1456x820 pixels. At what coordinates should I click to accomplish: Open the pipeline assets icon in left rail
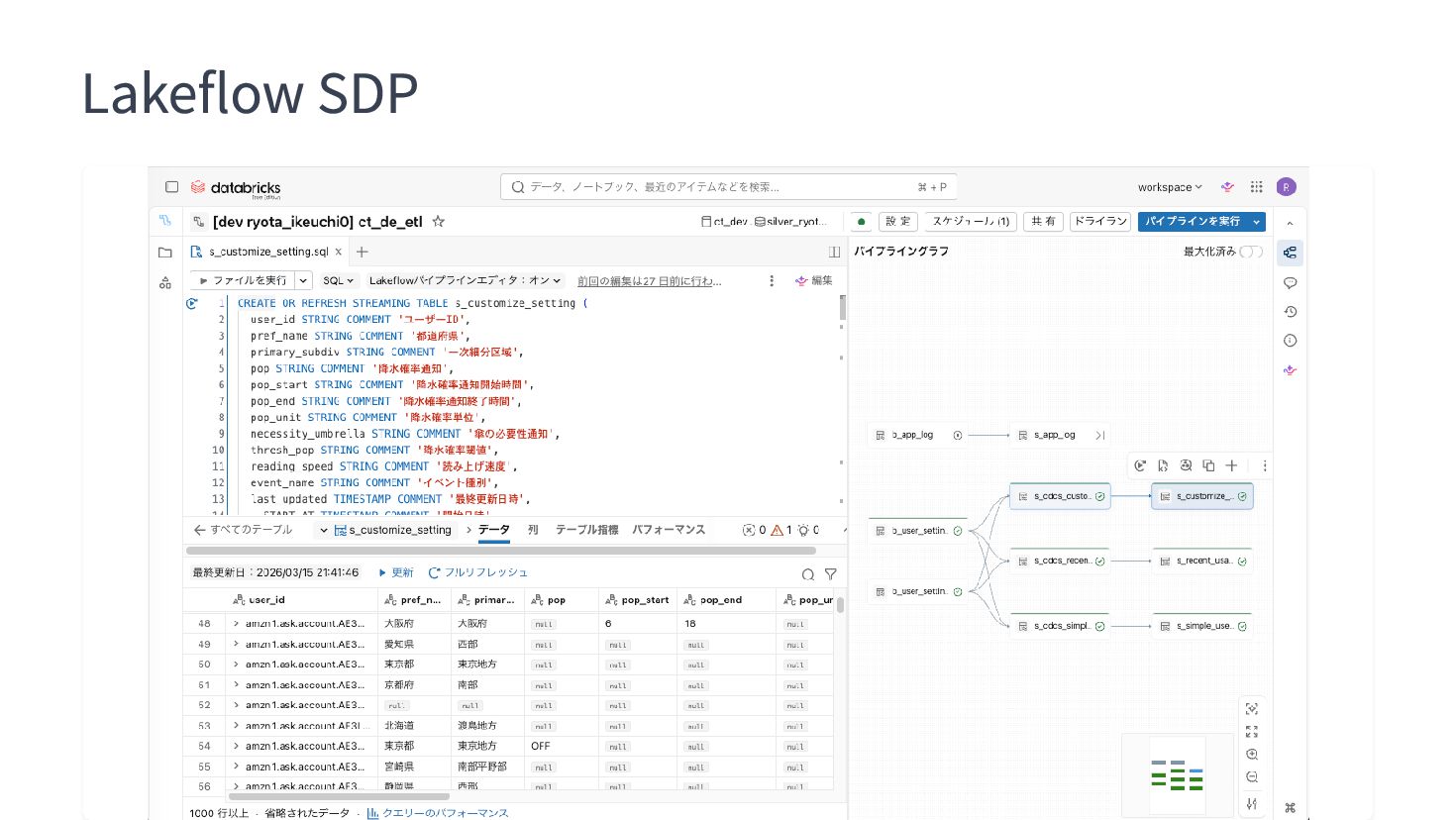tap(165, 221)
